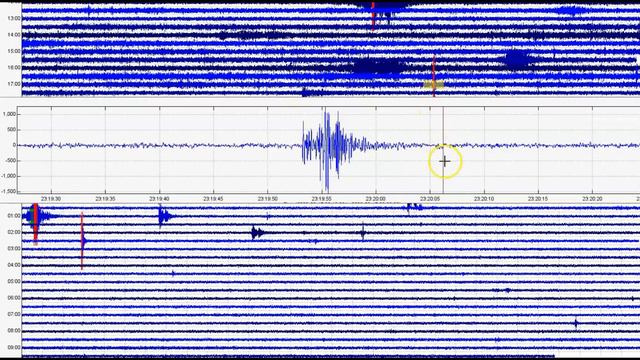Click the 23:20:15 time axis tick
This screenshot has height=360, width=640.
538,199
